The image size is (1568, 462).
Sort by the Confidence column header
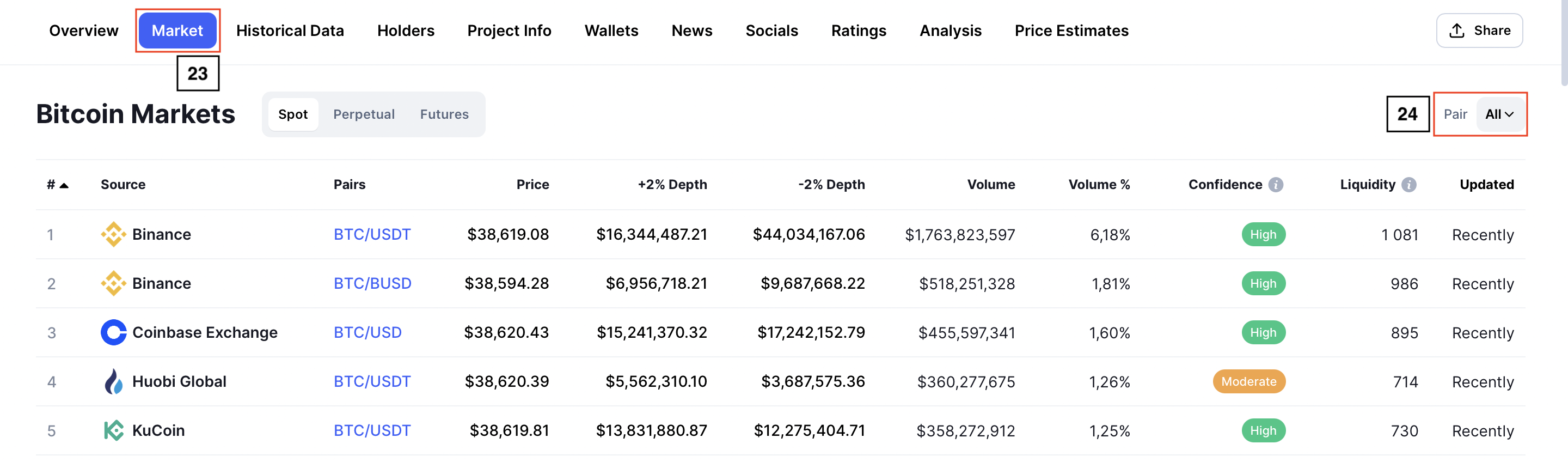(1226, 184)
